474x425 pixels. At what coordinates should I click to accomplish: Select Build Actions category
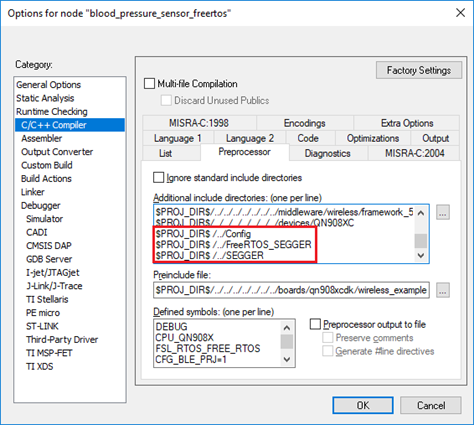click(46, 178)
